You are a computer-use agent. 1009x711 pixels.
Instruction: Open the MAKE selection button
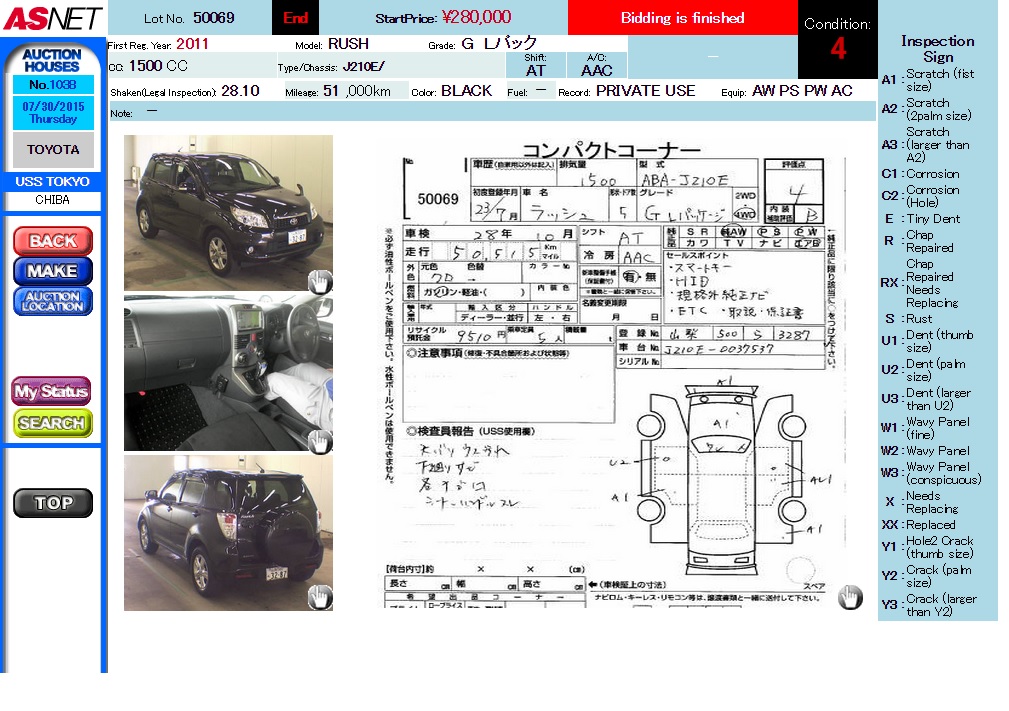53,271
